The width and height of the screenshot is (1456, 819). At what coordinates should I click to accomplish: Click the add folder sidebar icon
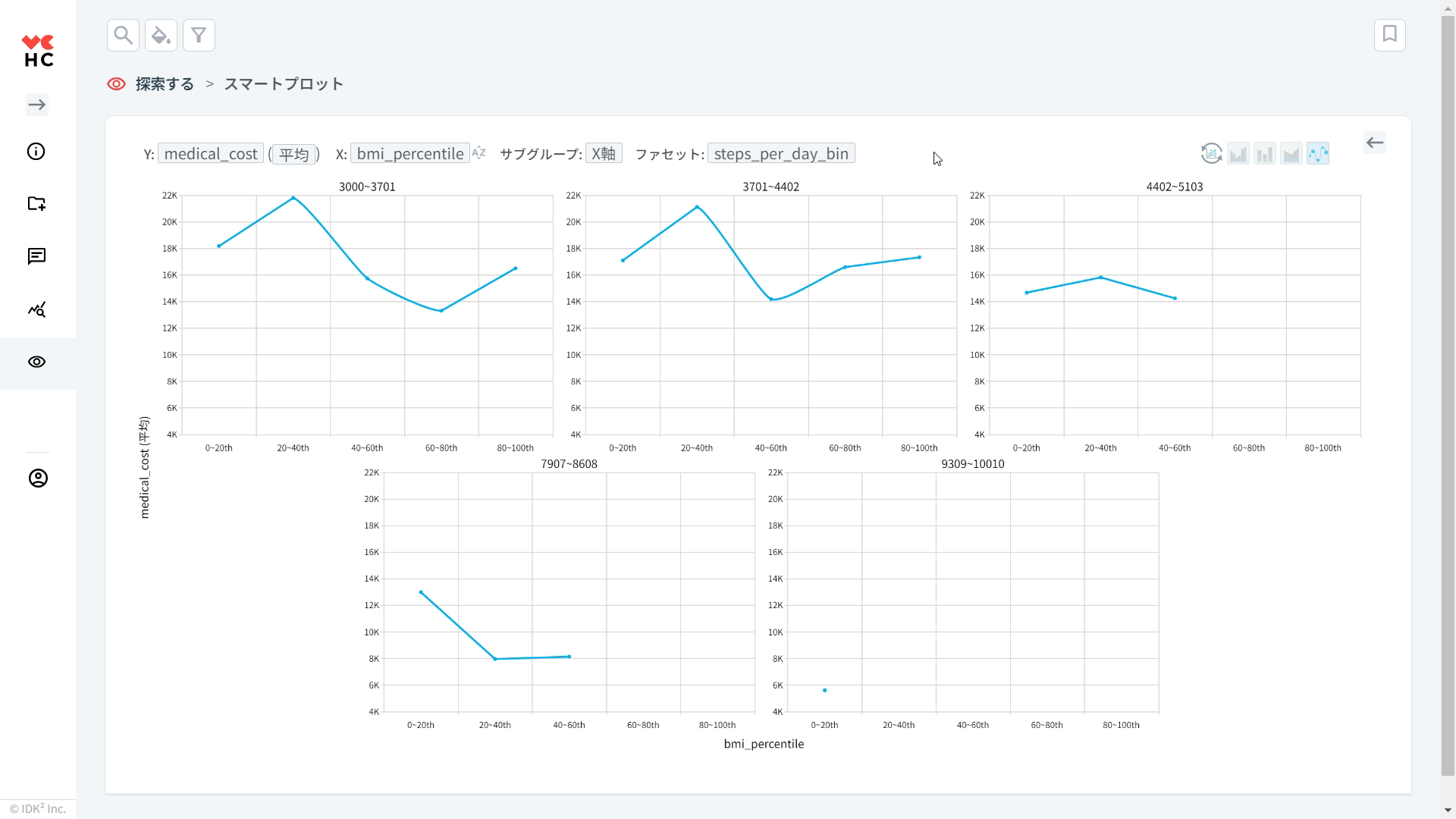pyautogui.click(x=36, y=203)
